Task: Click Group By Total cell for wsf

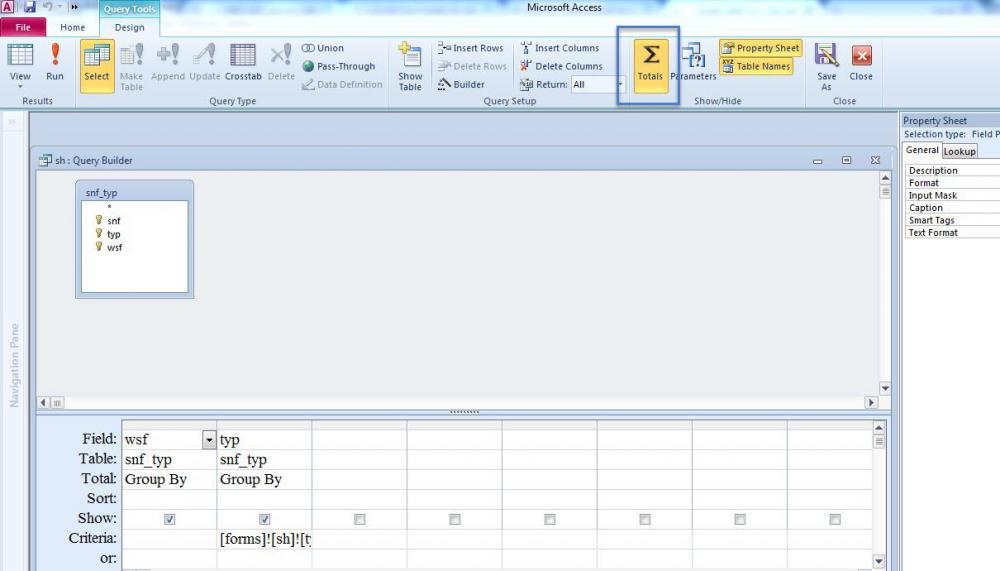Action: (x=169, y=479)
